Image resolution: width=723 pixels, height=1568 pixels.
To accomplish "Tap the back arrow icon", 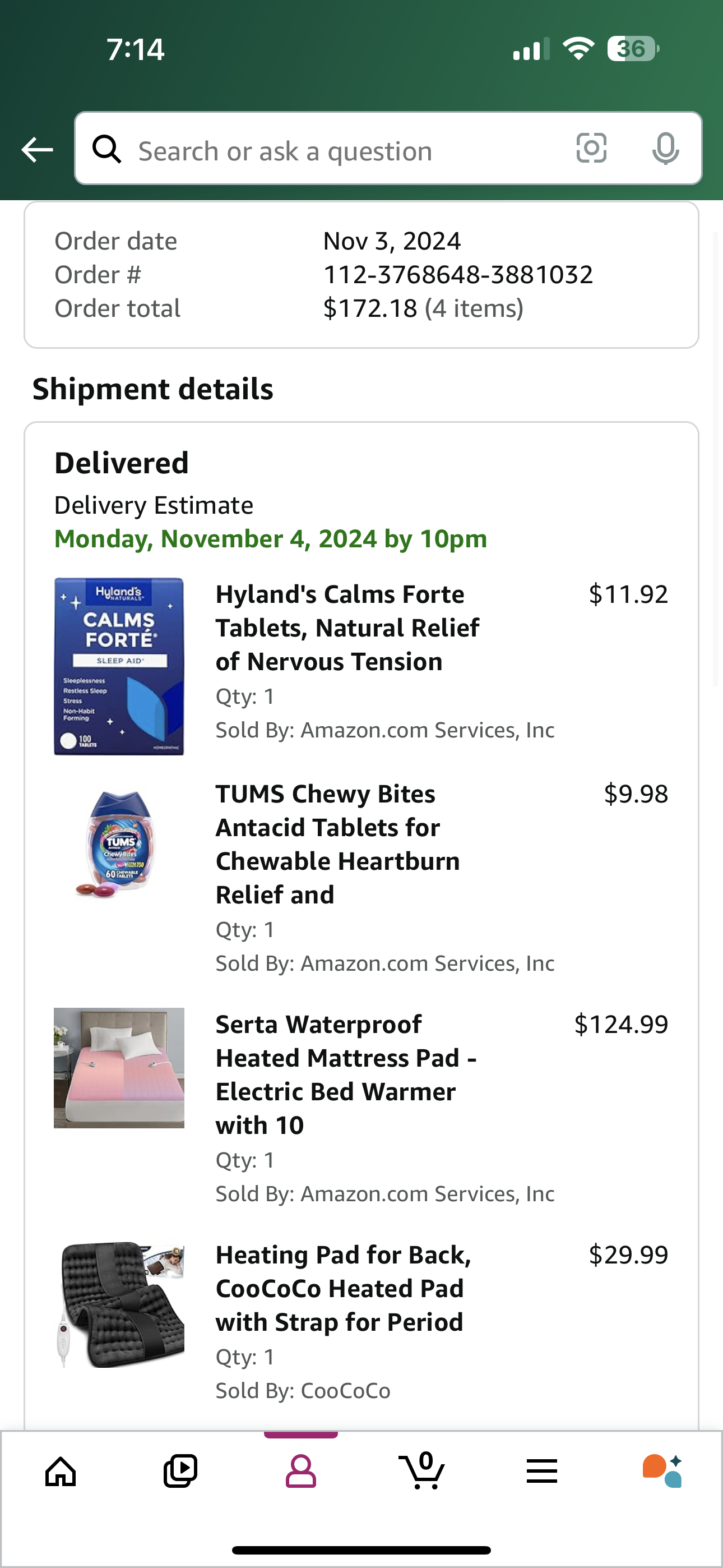I will pos(37,150).
